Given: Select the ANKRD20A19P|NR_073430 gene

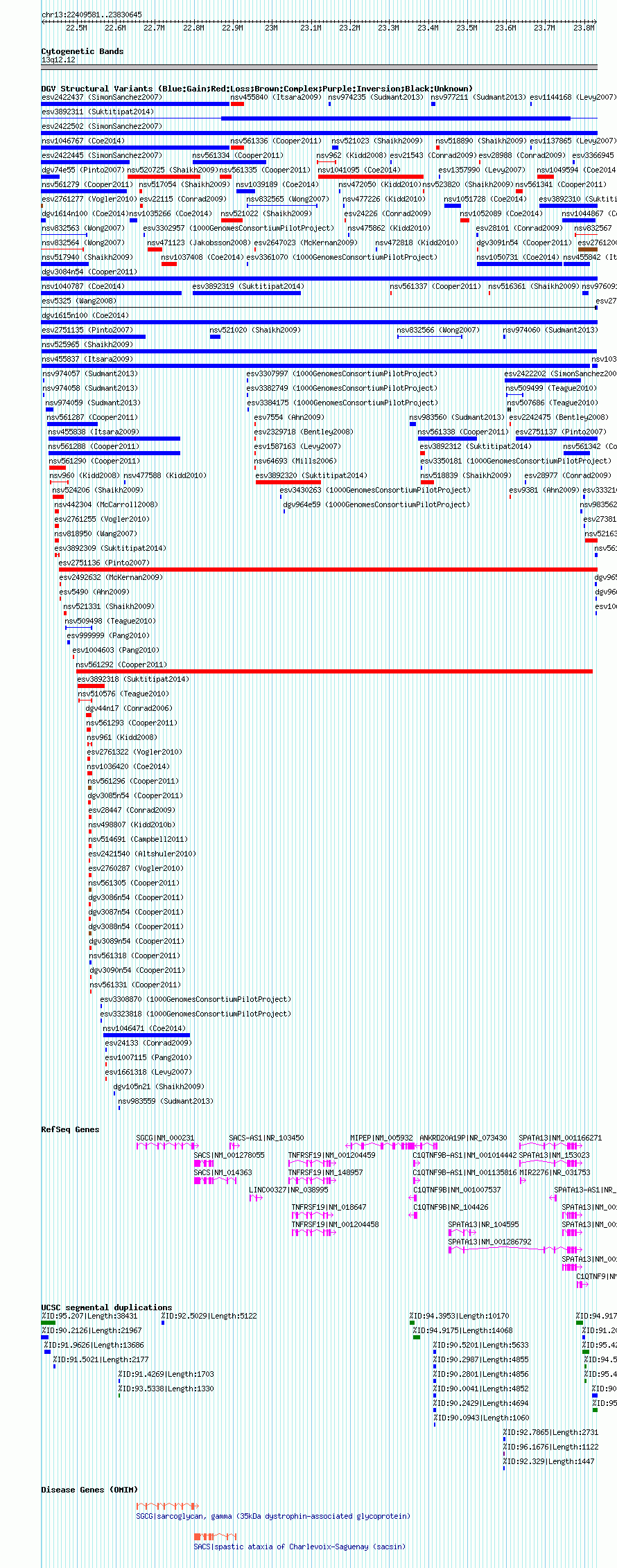Looking at the screenshot, I should pos(463,1138).
